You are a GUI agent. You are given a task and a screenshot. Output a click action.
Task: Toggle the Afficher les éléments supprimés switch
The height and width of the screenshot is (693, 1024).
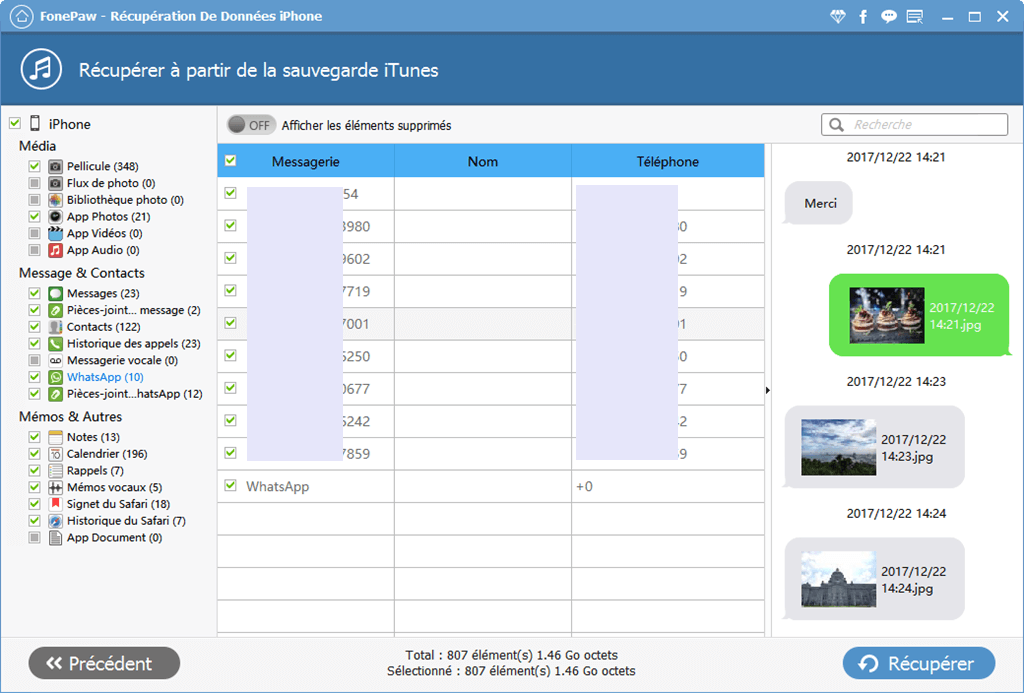(250, 125)
